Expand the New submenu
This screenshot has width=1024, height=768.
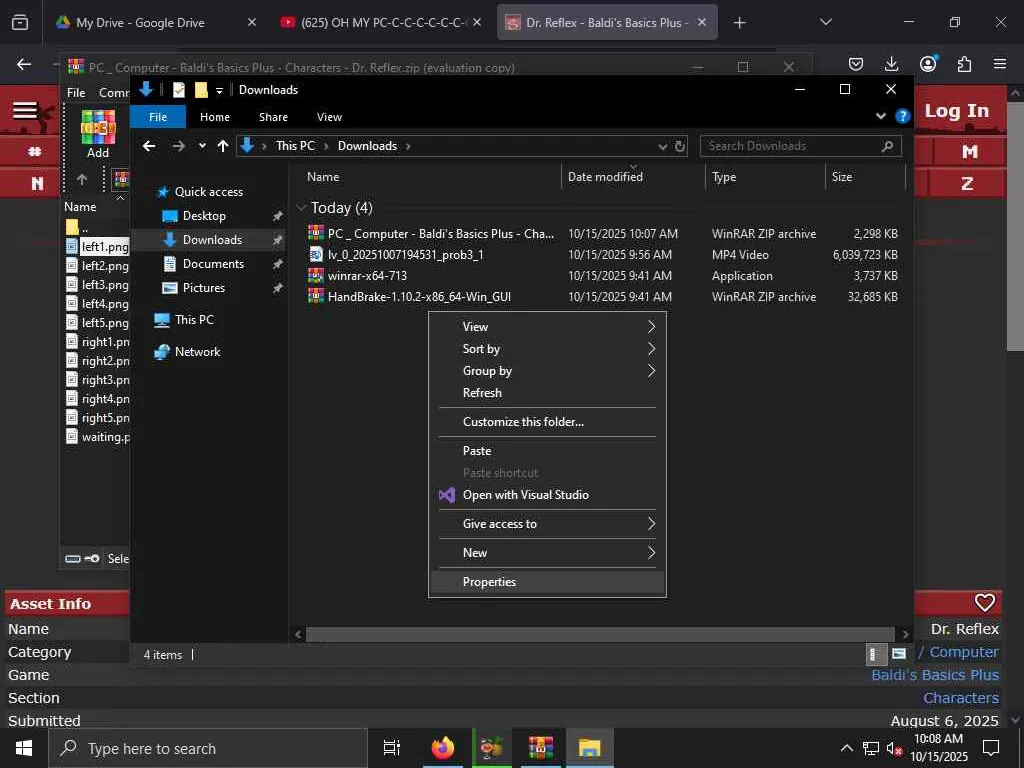coord(547,552)
